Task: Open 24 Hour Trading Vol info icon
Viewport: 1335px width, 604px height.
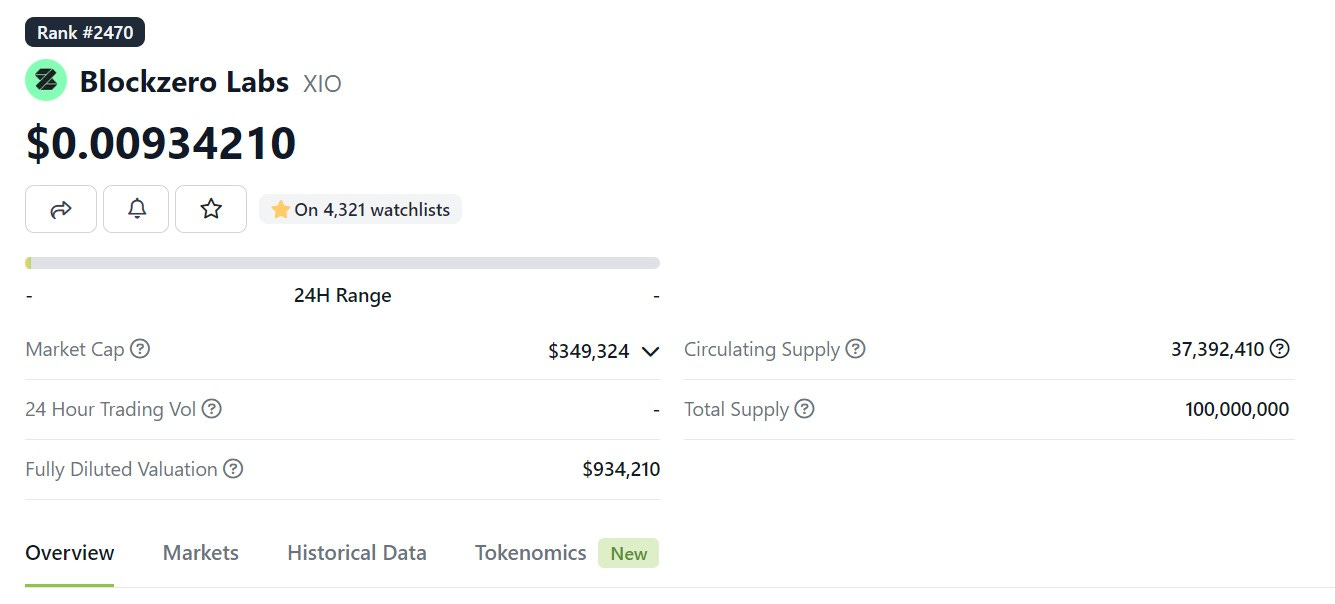Action: tap(212, 409)
